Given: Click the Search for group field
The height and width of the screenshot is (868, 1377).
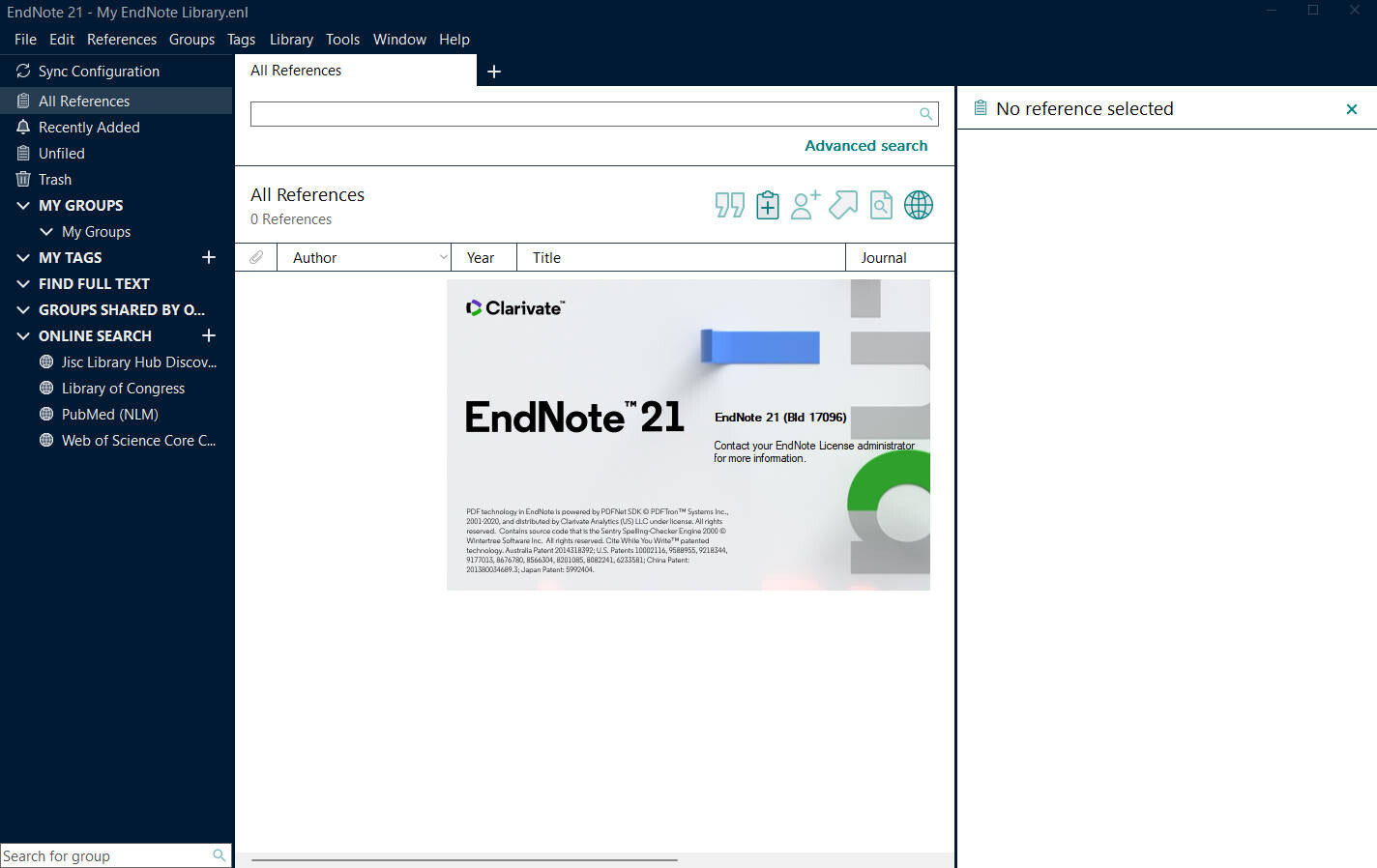Looking at the screenshot, I should tap(106, 855).
